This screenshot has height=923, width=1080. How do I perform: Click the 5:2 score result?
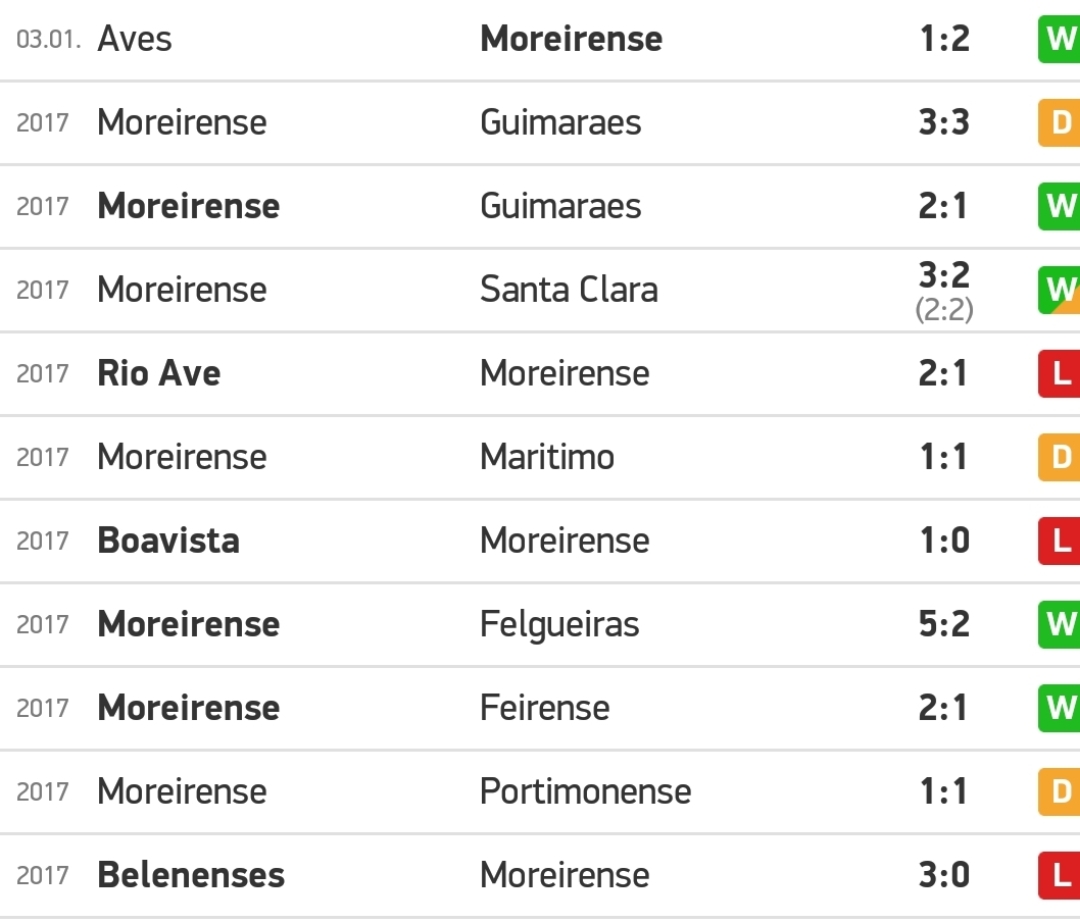[x=944, y=625]
